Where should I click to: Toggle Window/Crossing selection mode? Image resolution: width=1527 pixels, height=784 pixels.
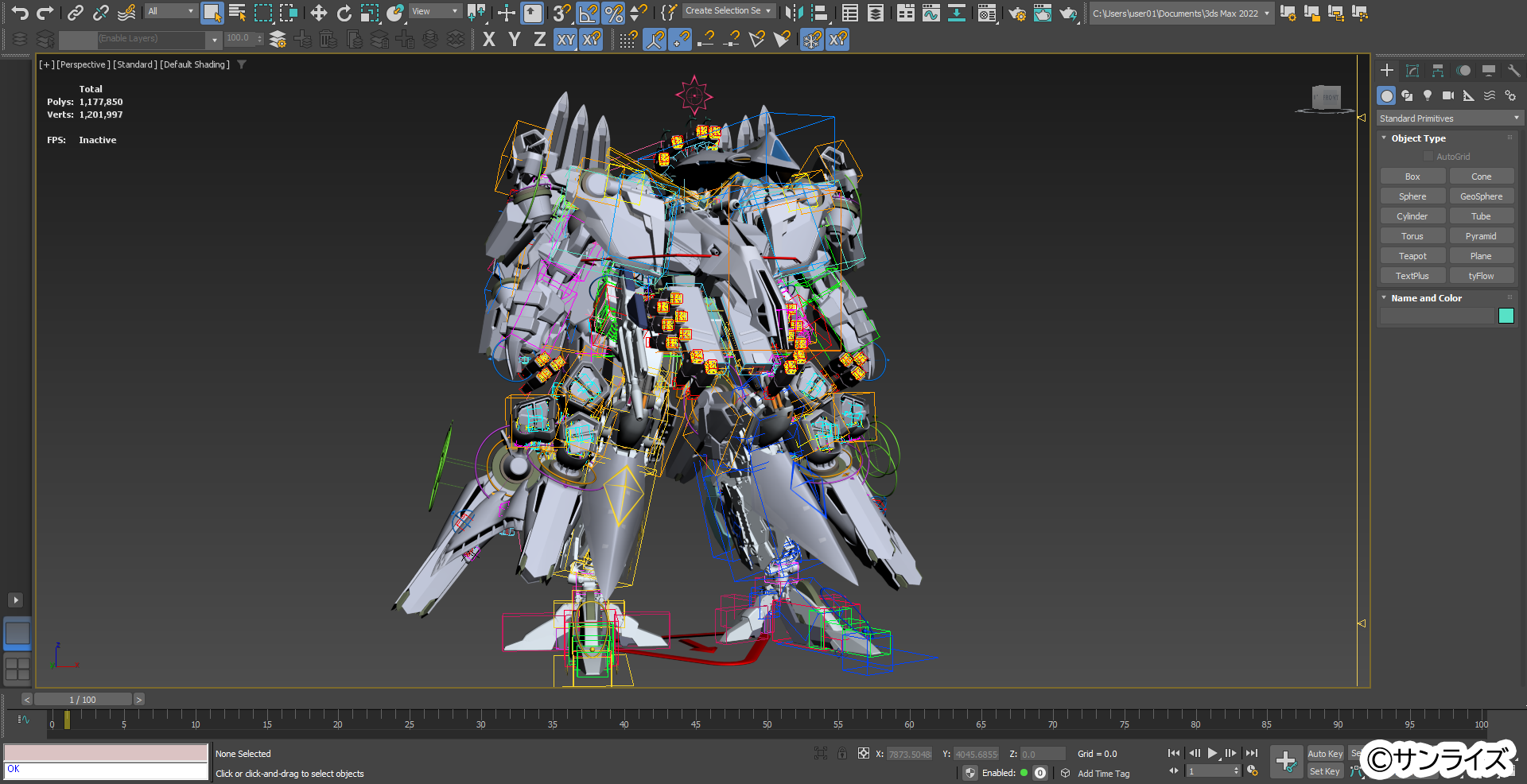coord(289,13)
